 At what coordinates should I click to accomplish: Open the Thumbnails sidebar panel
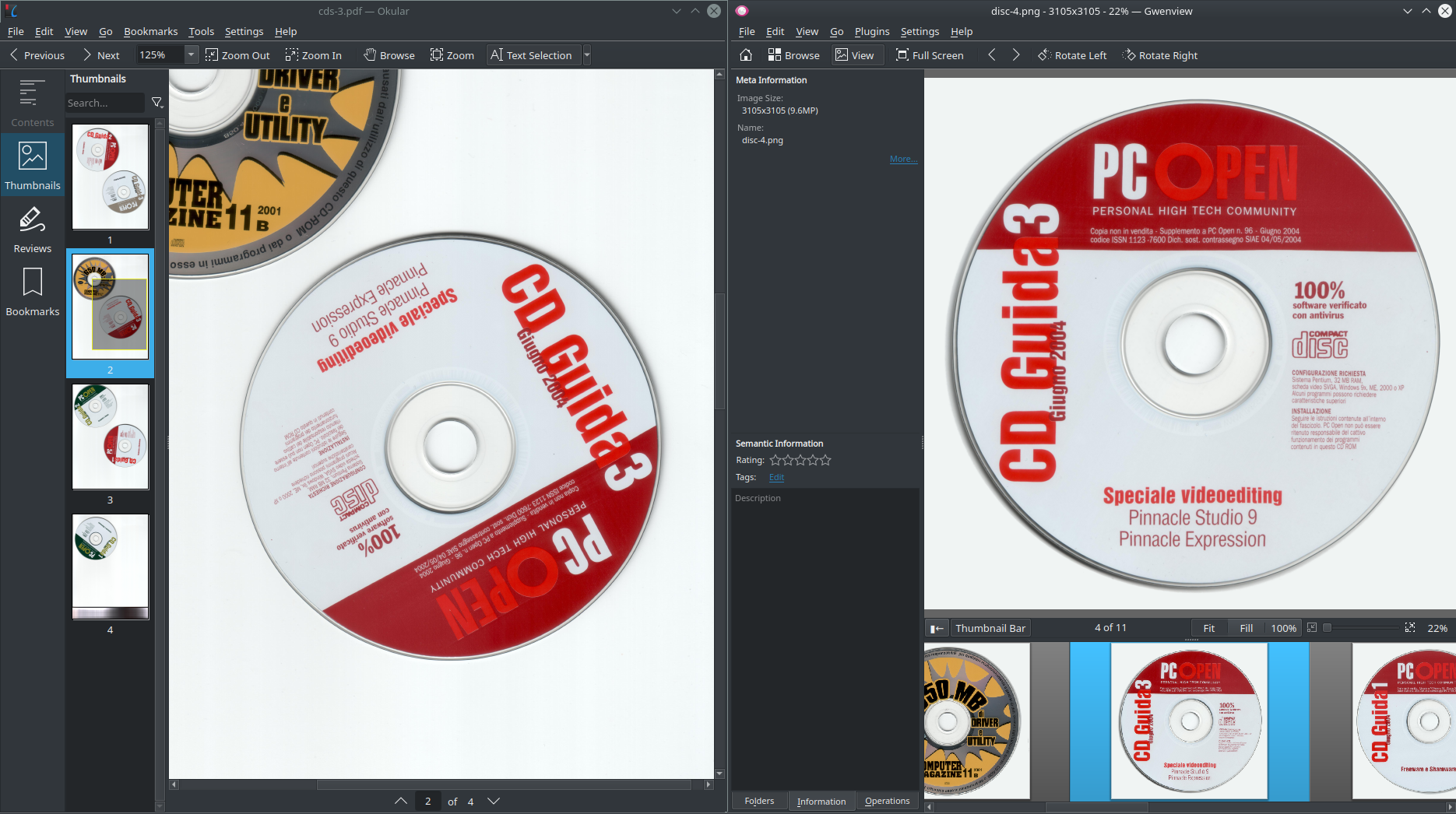[32, 165]
